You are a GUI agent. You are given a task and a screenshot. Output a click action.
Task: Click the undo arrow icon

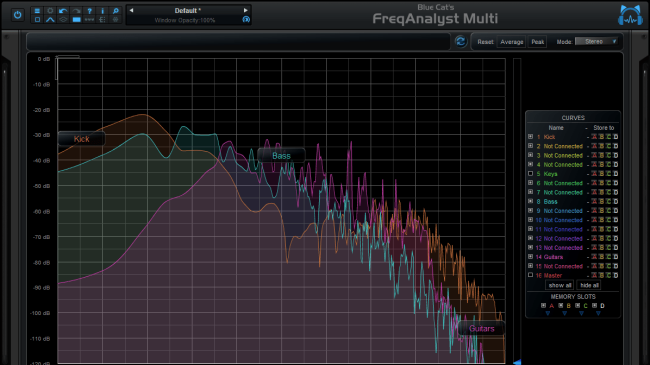pos(63,11)
